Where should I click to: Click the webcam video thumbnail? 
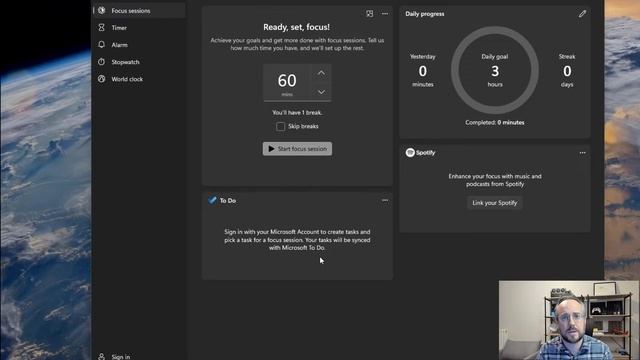pyautogui.click(x=569, y=320)
